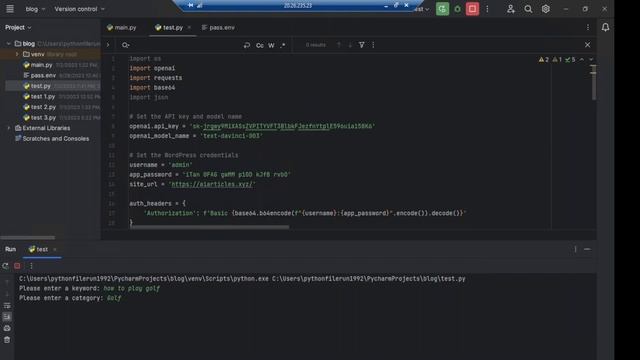Select test.py in project tree
This screenshot has width=640, height=360.
pos(40,86)
